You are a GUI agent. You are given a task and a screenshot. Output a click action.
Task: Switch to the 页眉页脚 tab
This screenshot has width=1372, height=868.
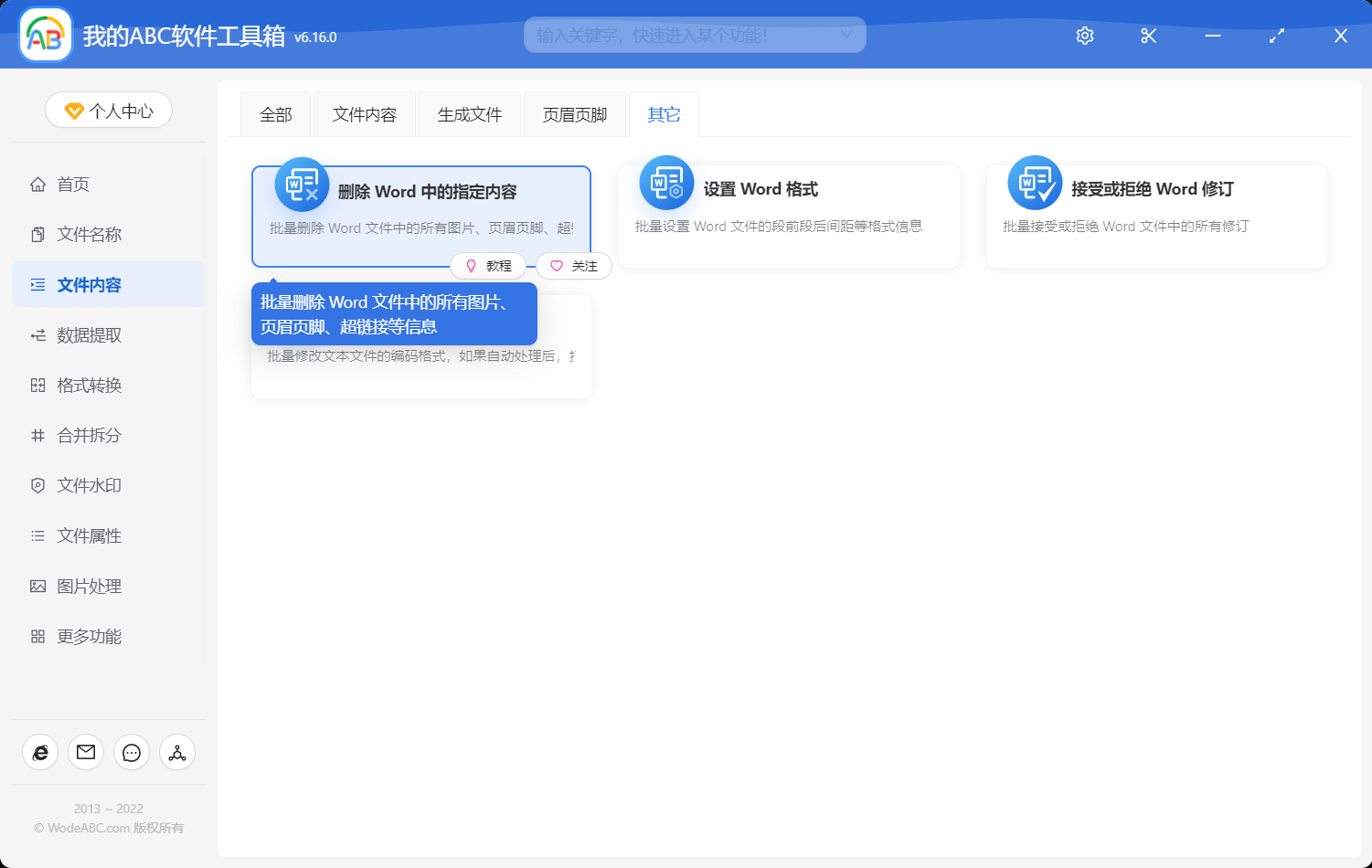click(574, 113)
